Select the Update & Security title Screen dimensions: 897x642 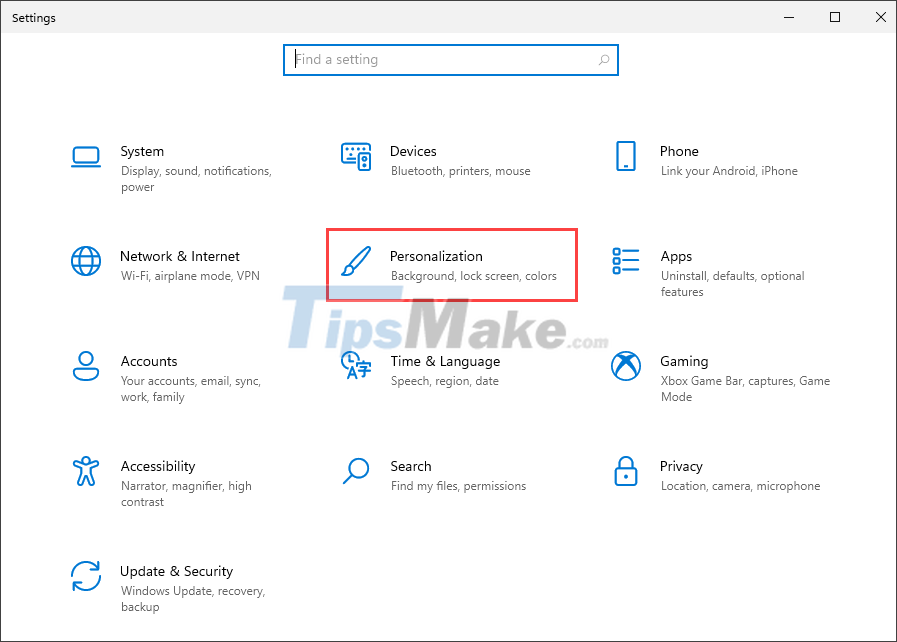tap(176, 571)
